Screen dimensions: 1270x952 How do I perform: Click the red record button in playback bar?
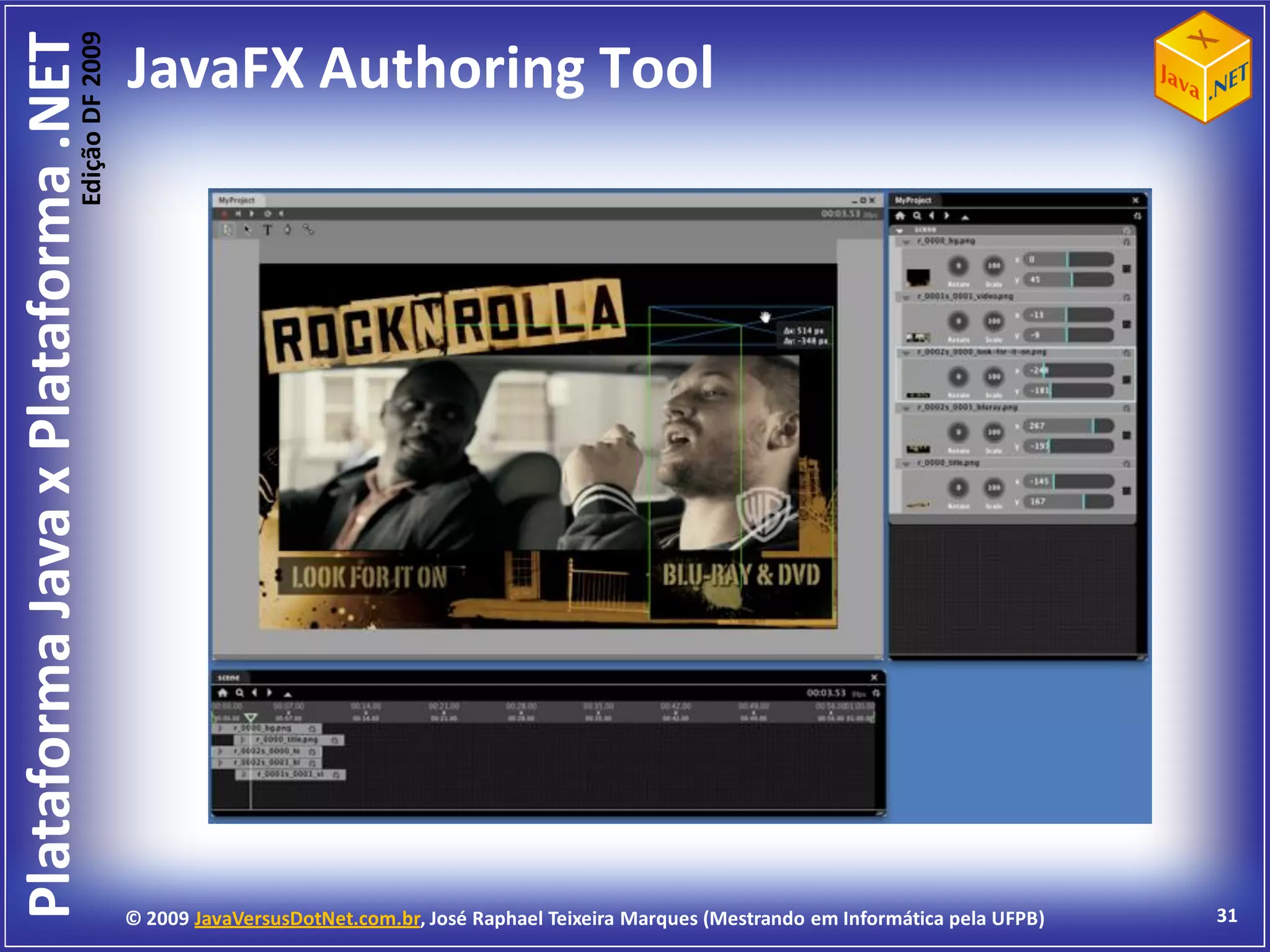(224, 213)
